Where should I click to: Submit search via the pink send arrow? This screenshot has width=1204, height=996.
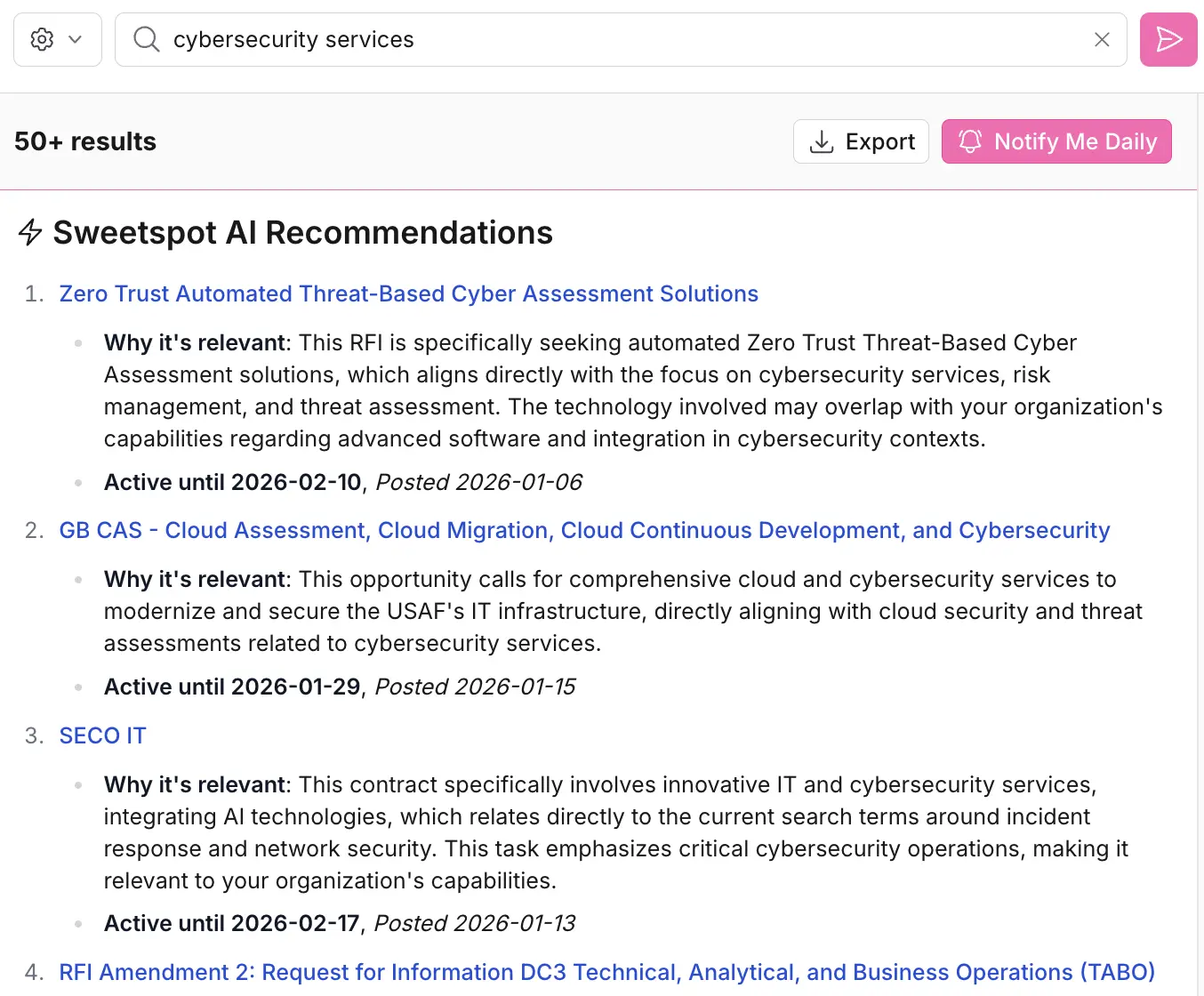(x=1168, y=39)
